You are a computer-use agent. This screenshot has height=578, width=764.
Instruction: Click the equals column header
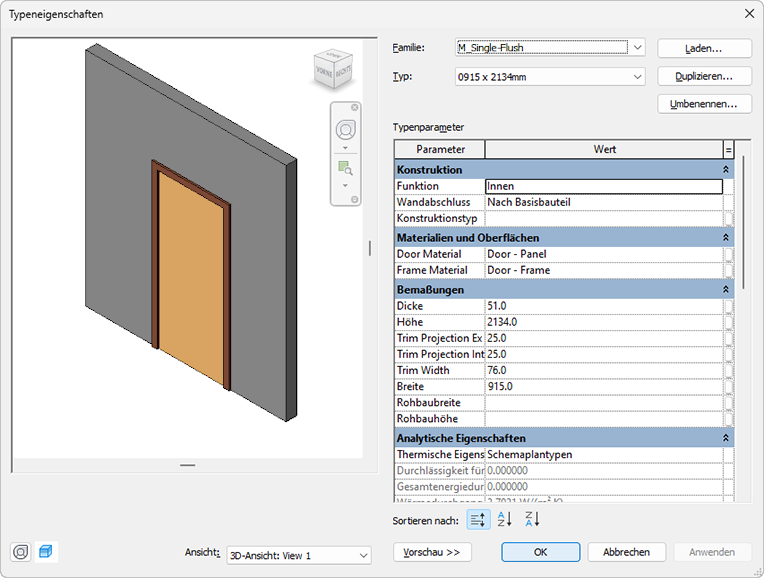point(728,150)
